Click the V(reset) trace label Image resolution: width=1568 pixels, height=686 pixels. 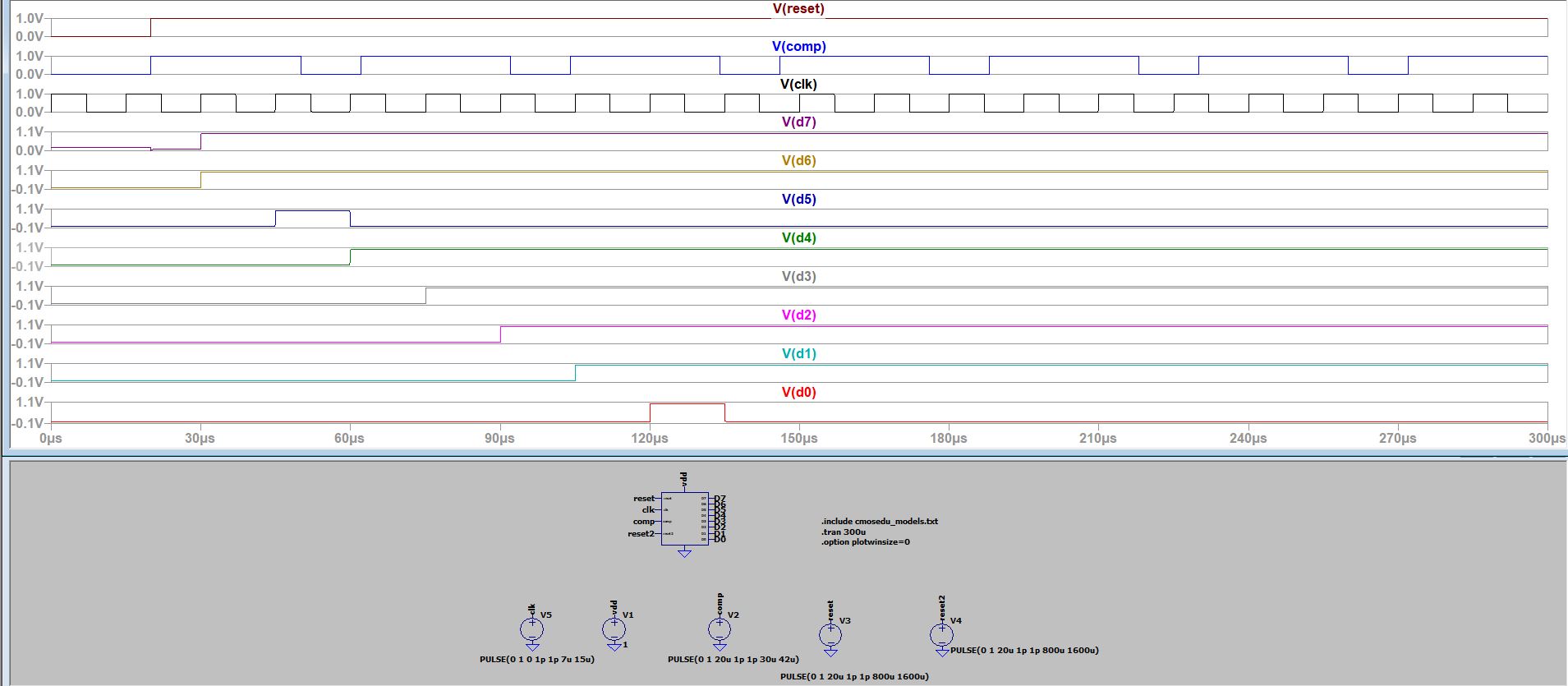(798, 9)
